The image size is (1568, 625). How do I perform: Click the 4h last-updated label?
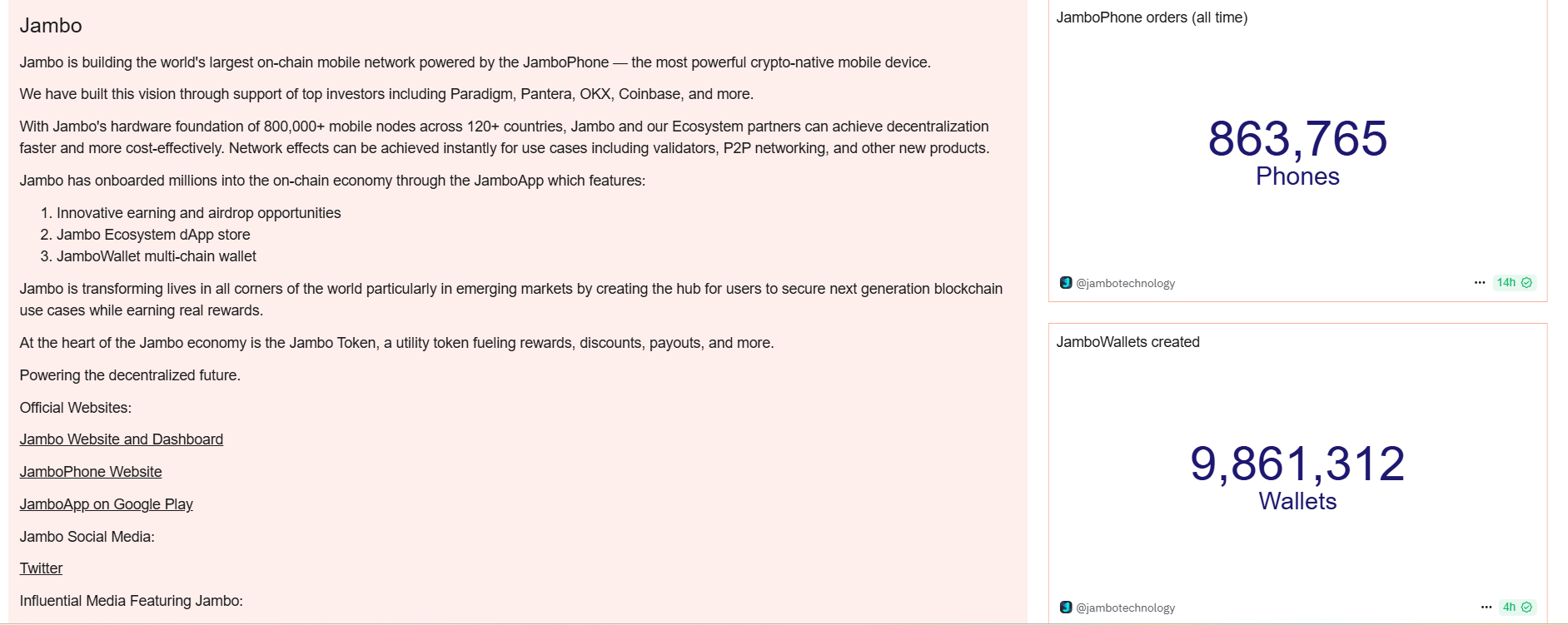1509,608
